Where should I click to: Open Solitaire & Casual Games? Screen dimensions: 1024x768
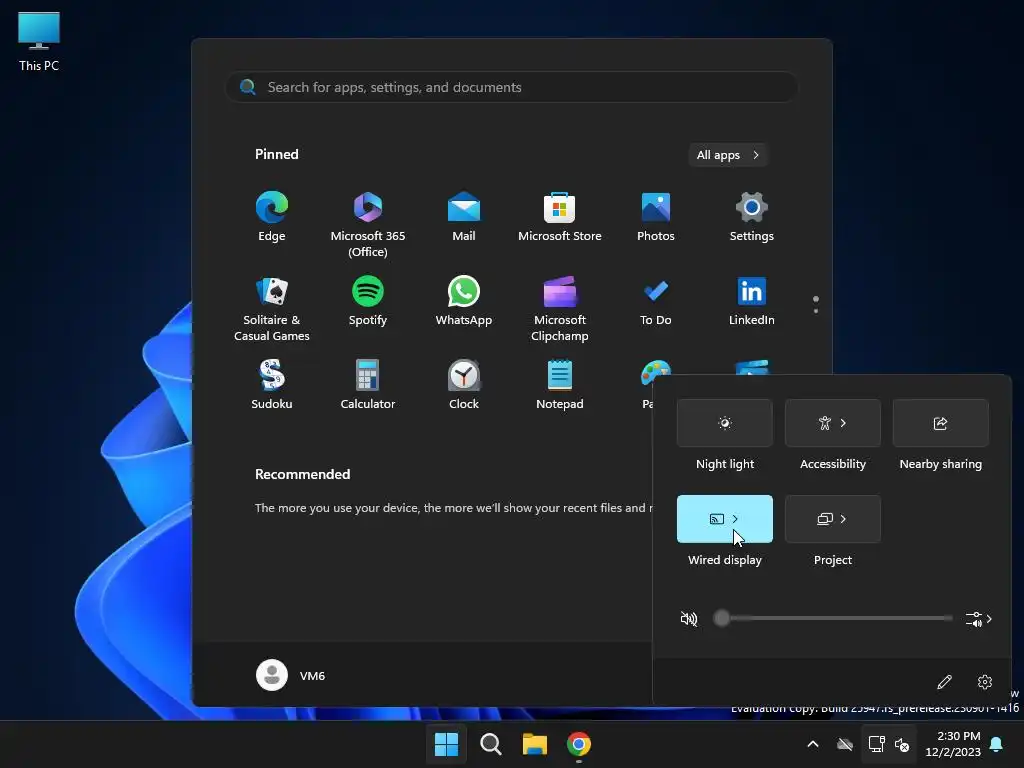point(272,309)
